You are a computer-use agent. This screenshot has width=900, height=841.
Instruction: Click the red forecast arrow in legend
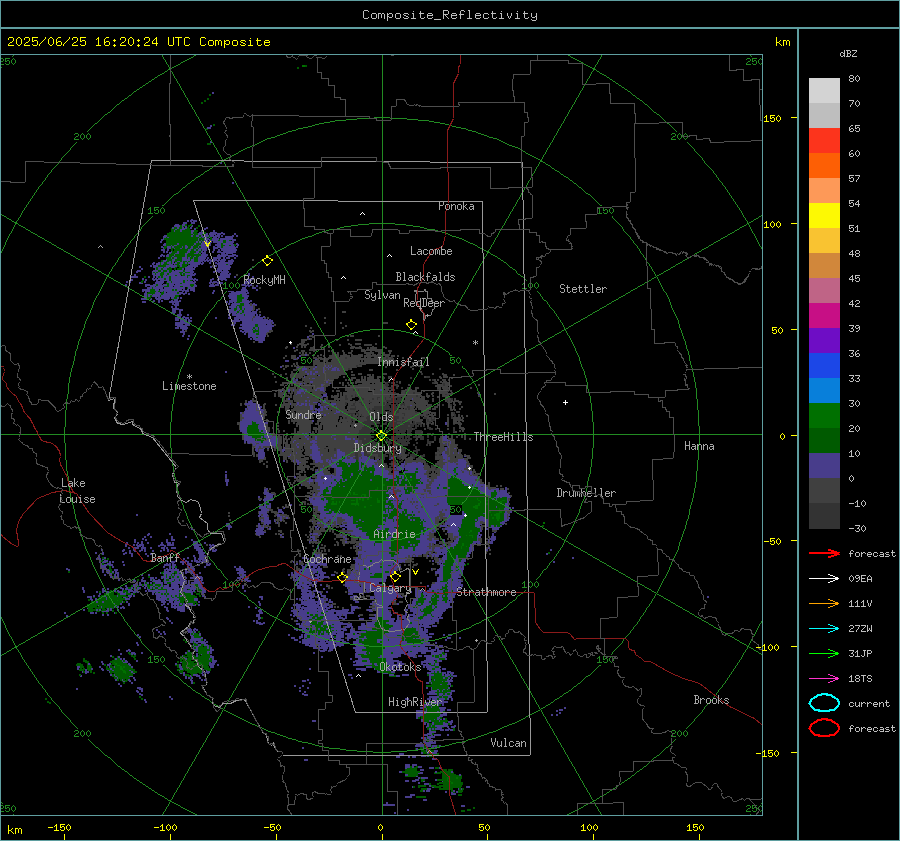[x=824, y=553]
